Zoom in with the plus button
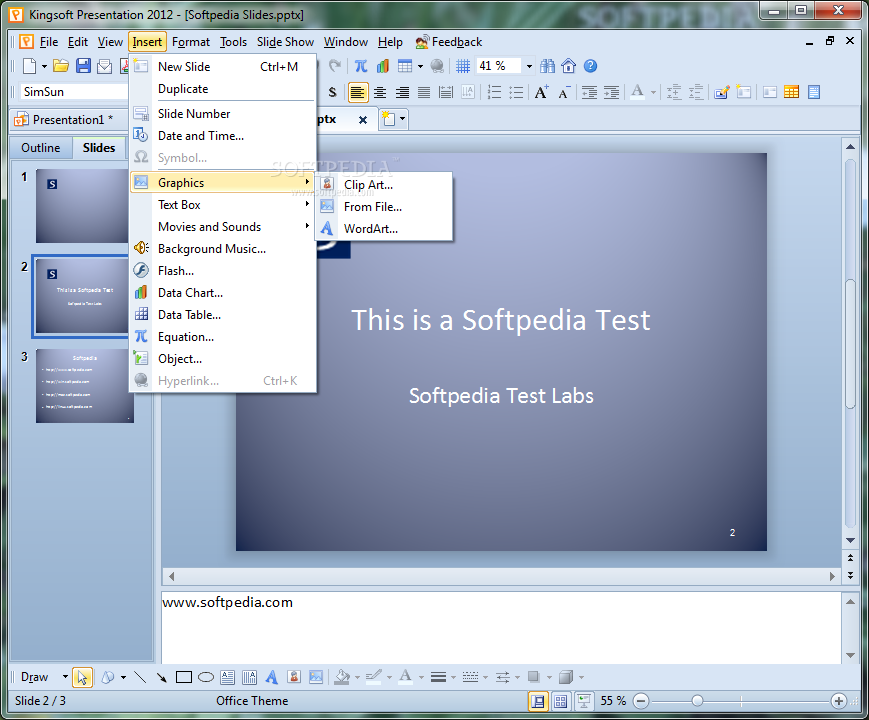 (839, 702)
